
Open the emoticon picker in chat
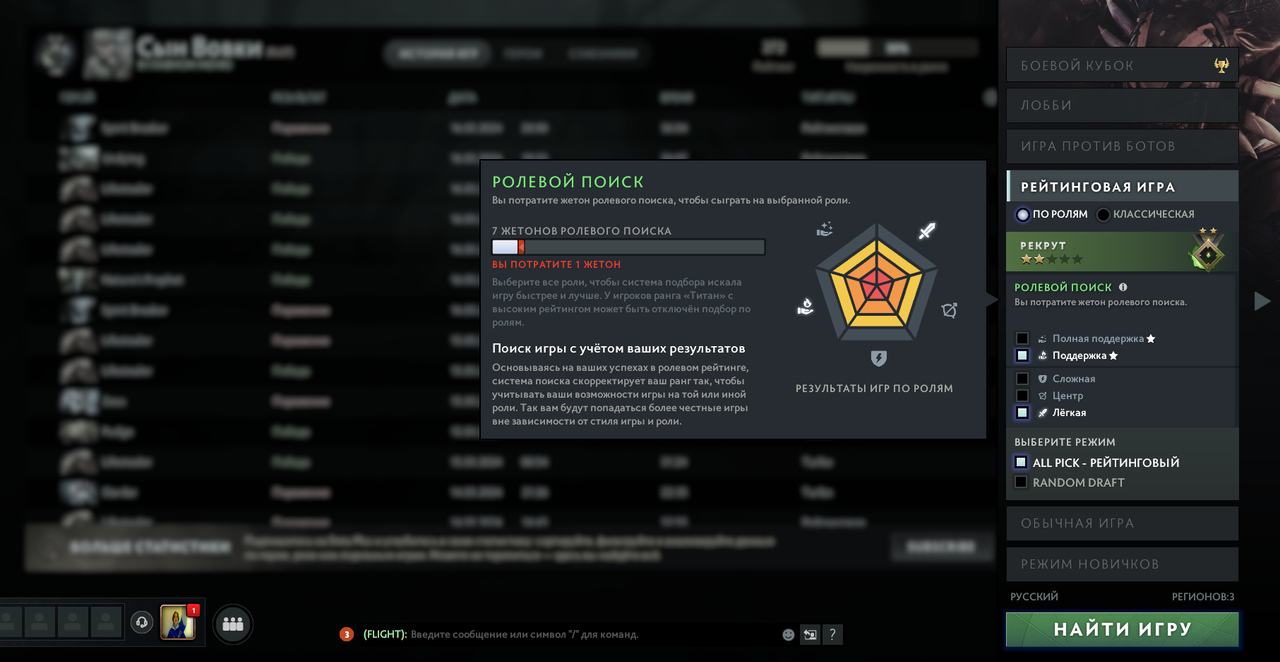point(788,634)
